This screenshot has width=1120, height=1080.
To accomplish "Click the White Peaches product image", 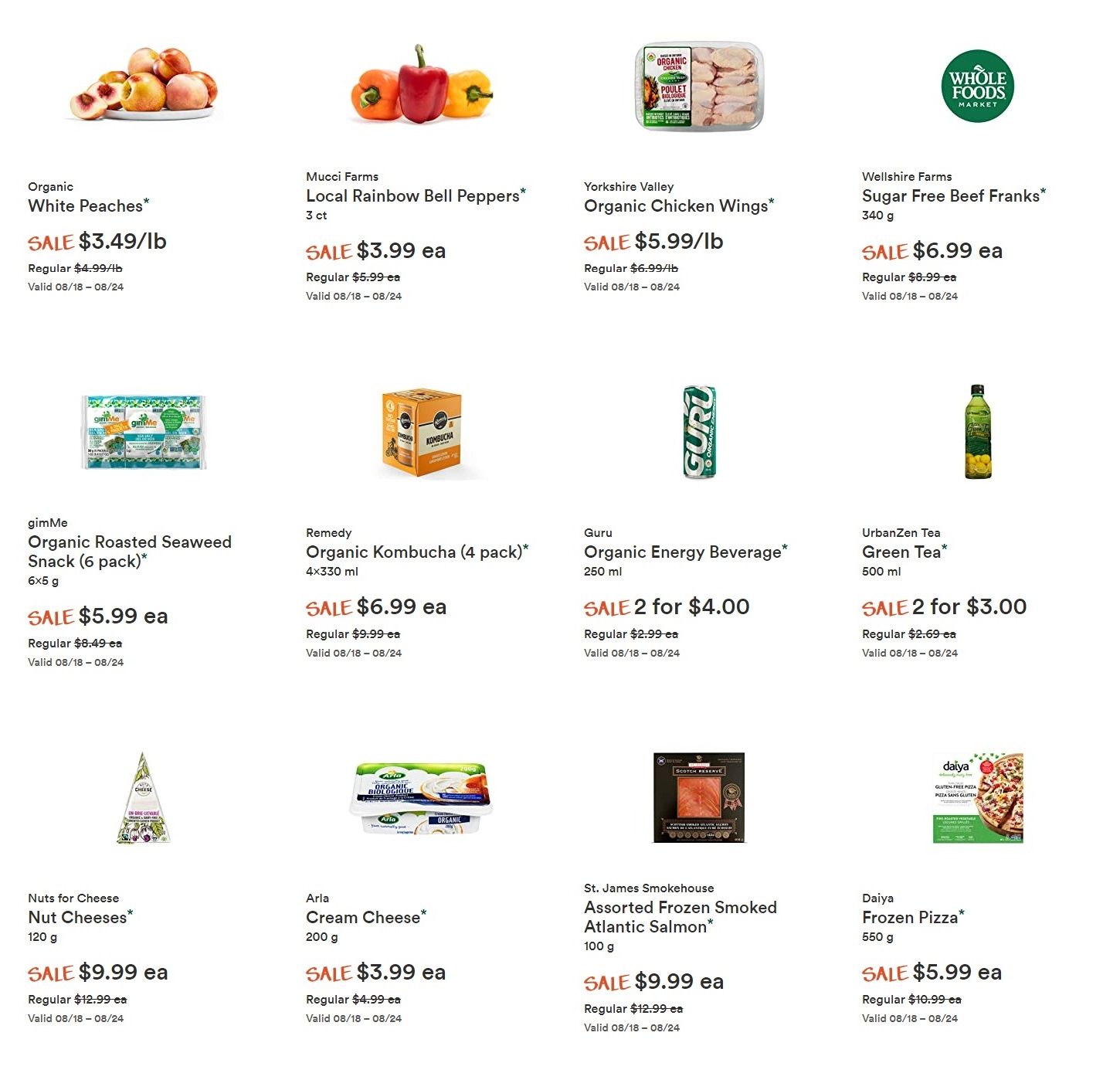I will (x=144, y=83).
